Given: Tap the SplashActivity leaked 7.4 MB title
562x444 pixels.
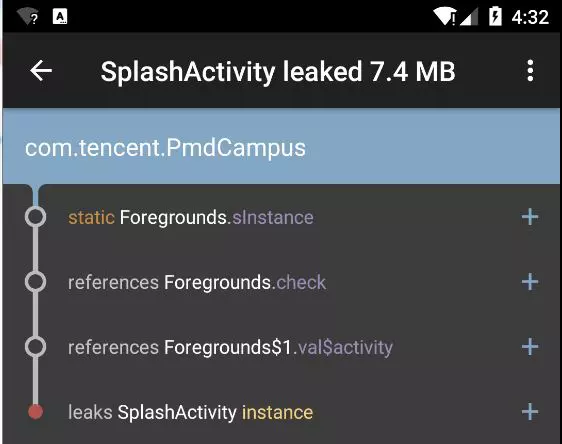Looking at the screenshot, I should click(278, 71).
